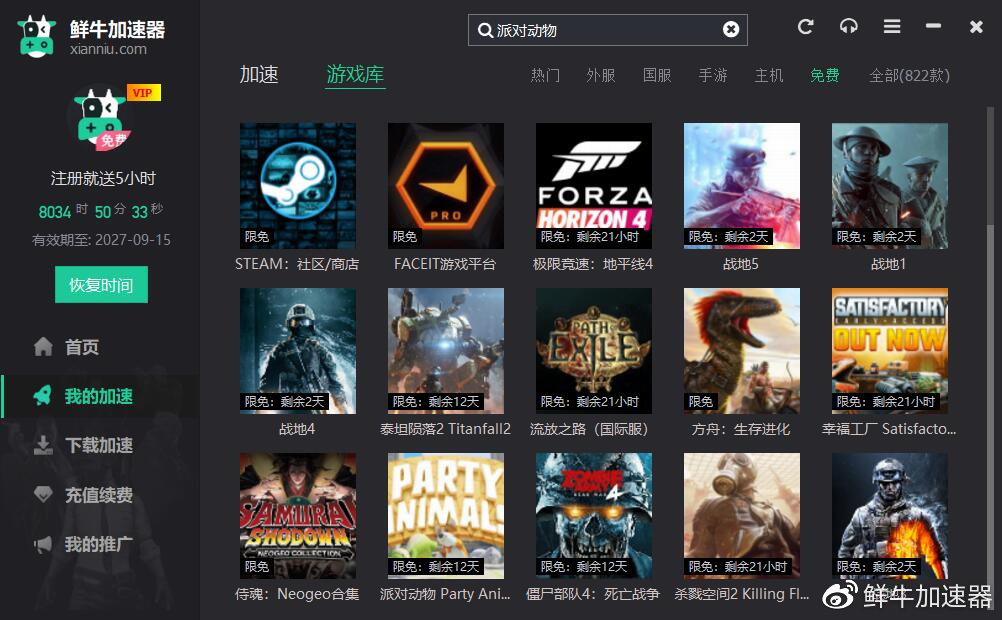Click the 侍魂：Neogeo合集 title
Viewport: 1002px width, 620px height.
[x=297, y=594]
